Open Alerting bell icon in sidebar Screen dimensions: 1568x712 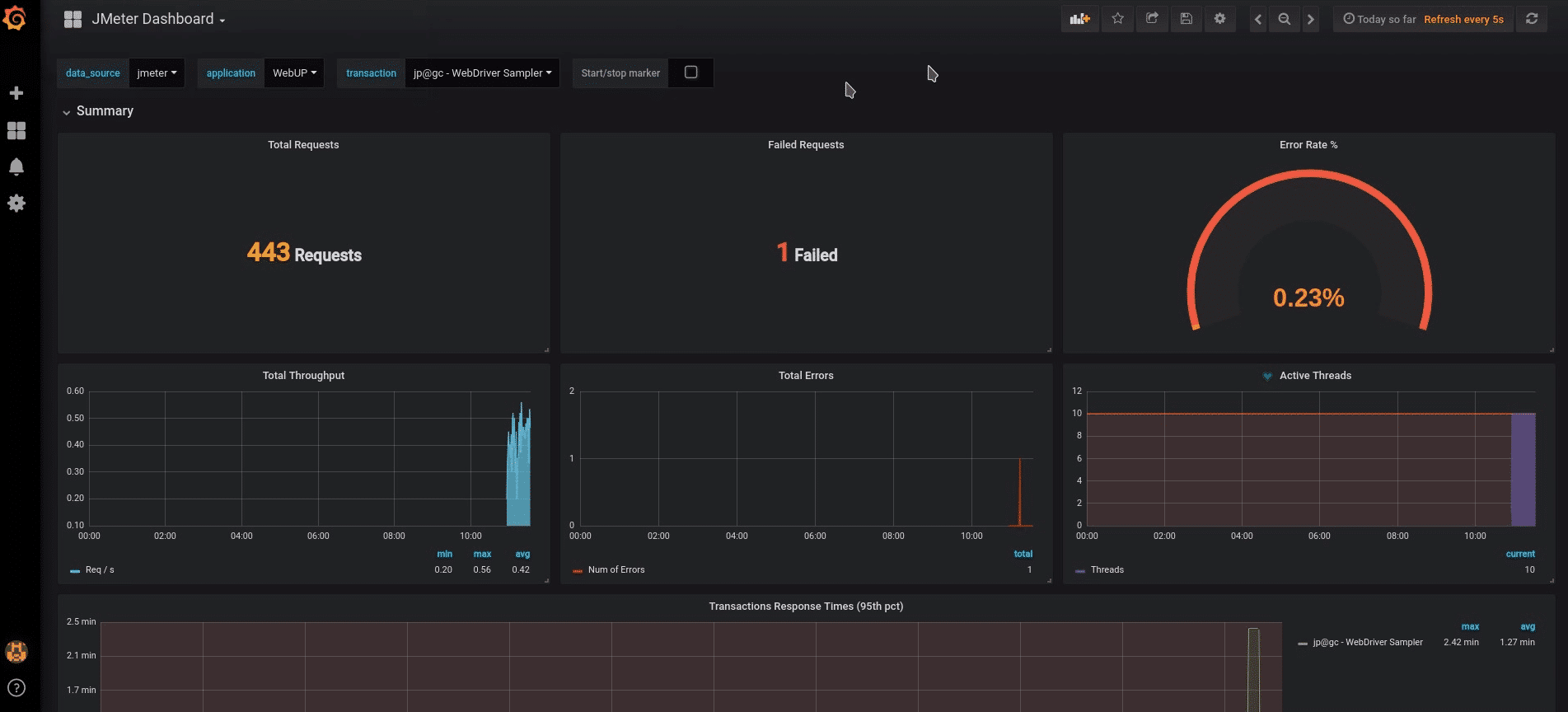pos(16,166)
